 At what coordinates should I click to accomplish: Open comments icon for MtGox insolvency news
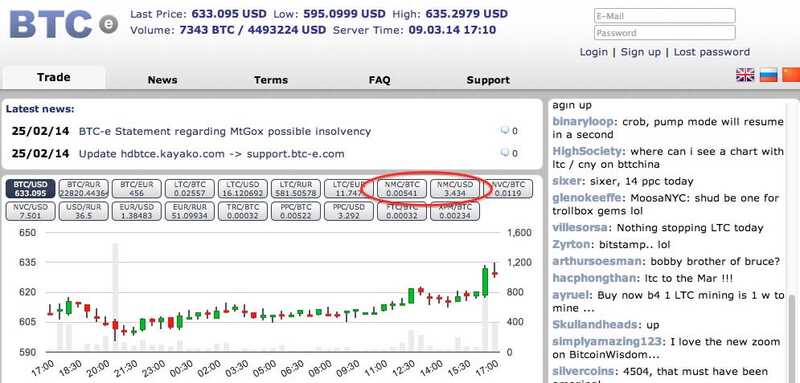[505, 131]
